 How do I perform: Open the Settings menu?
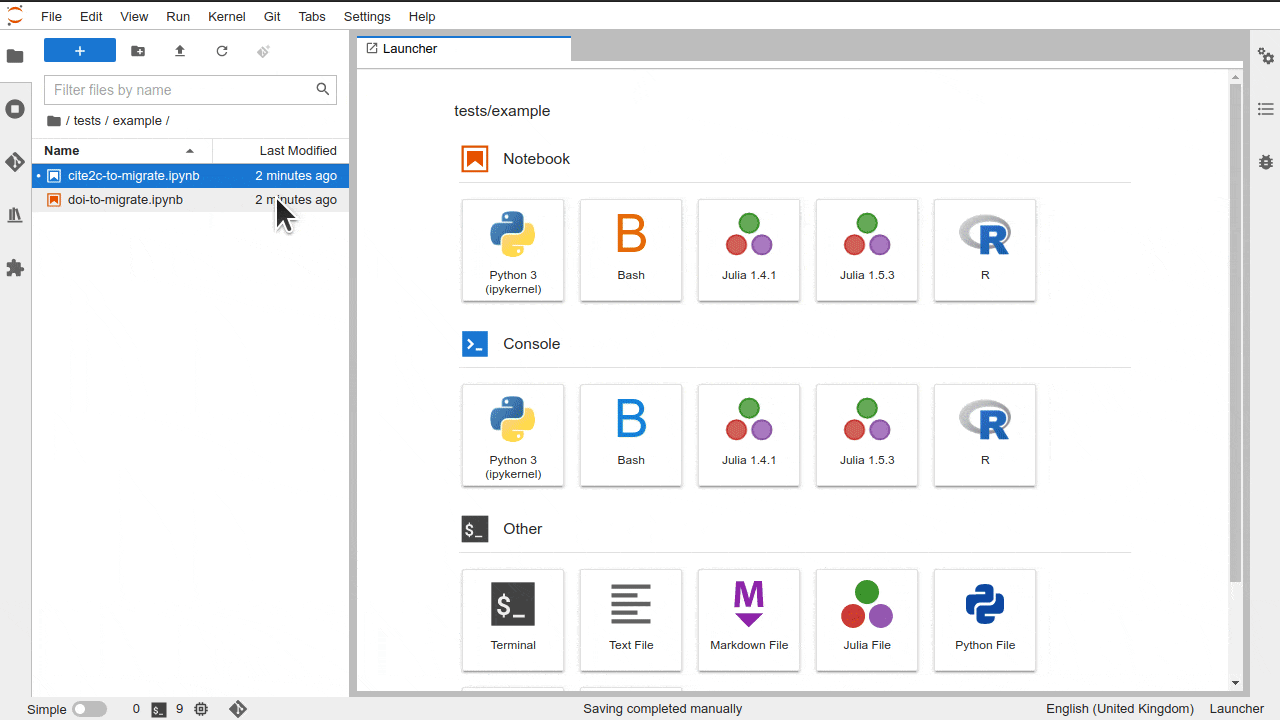367,17
